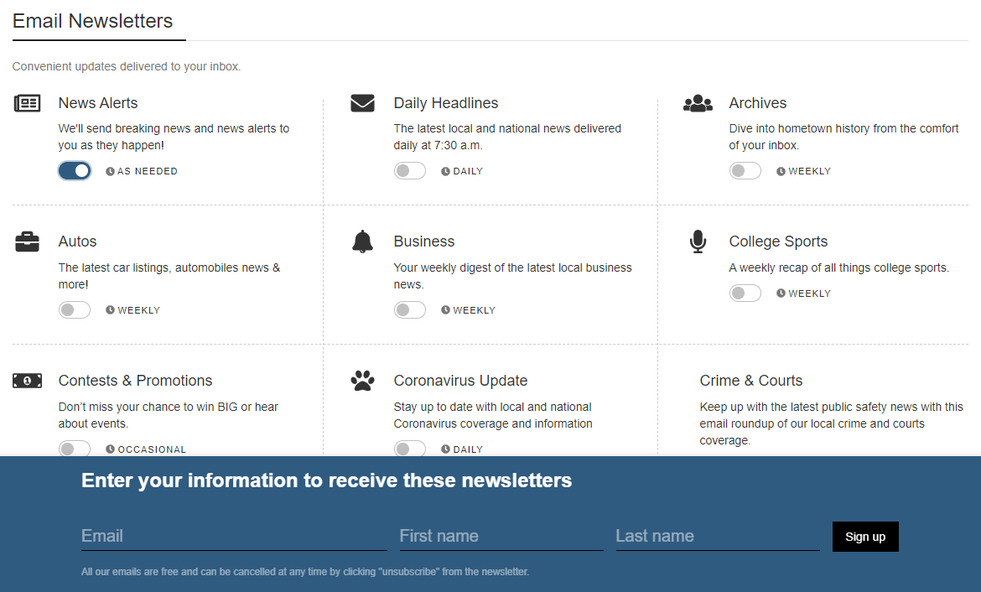Click the Coronavirus Update paw icon
The width and height of the screenshot is (981, 592).
pyautogui.click(x=362, y=380)
